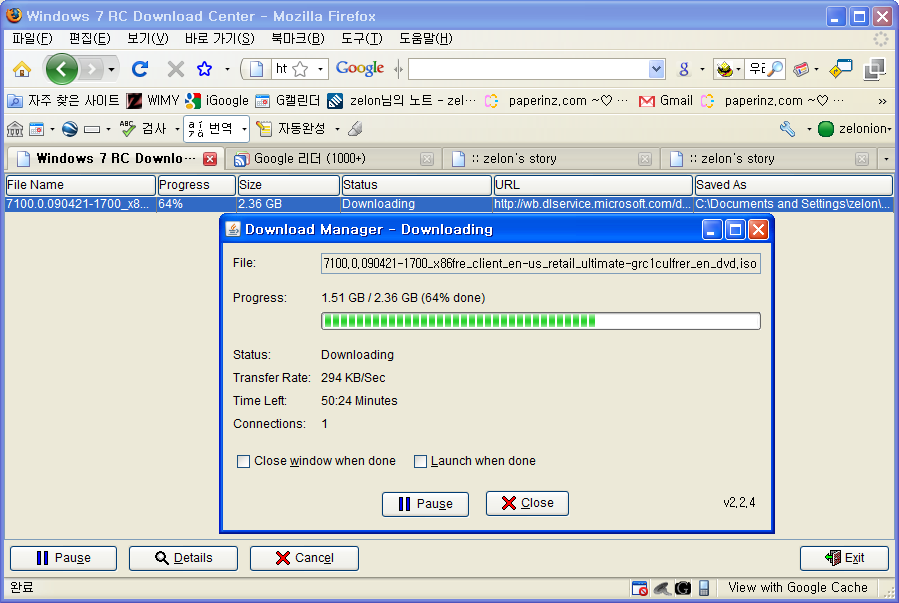This screenshot has height=603, width=899.
Task: Enable 'Close window when done' checkbox
Action: coord(243,461)
